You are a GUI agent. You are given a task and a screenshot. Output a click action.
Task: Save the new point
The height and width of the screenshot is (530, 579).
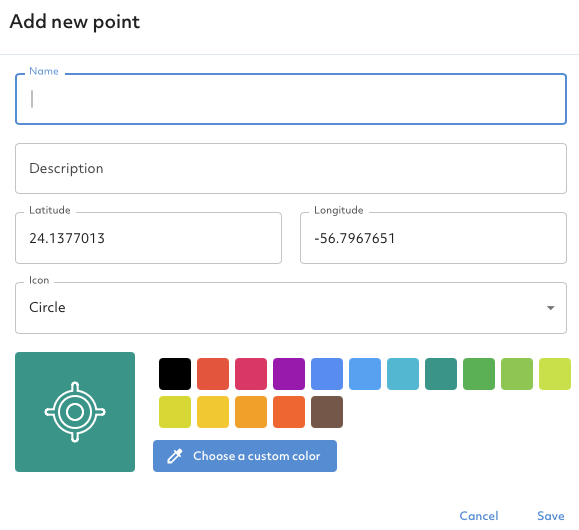click(551, 516)
